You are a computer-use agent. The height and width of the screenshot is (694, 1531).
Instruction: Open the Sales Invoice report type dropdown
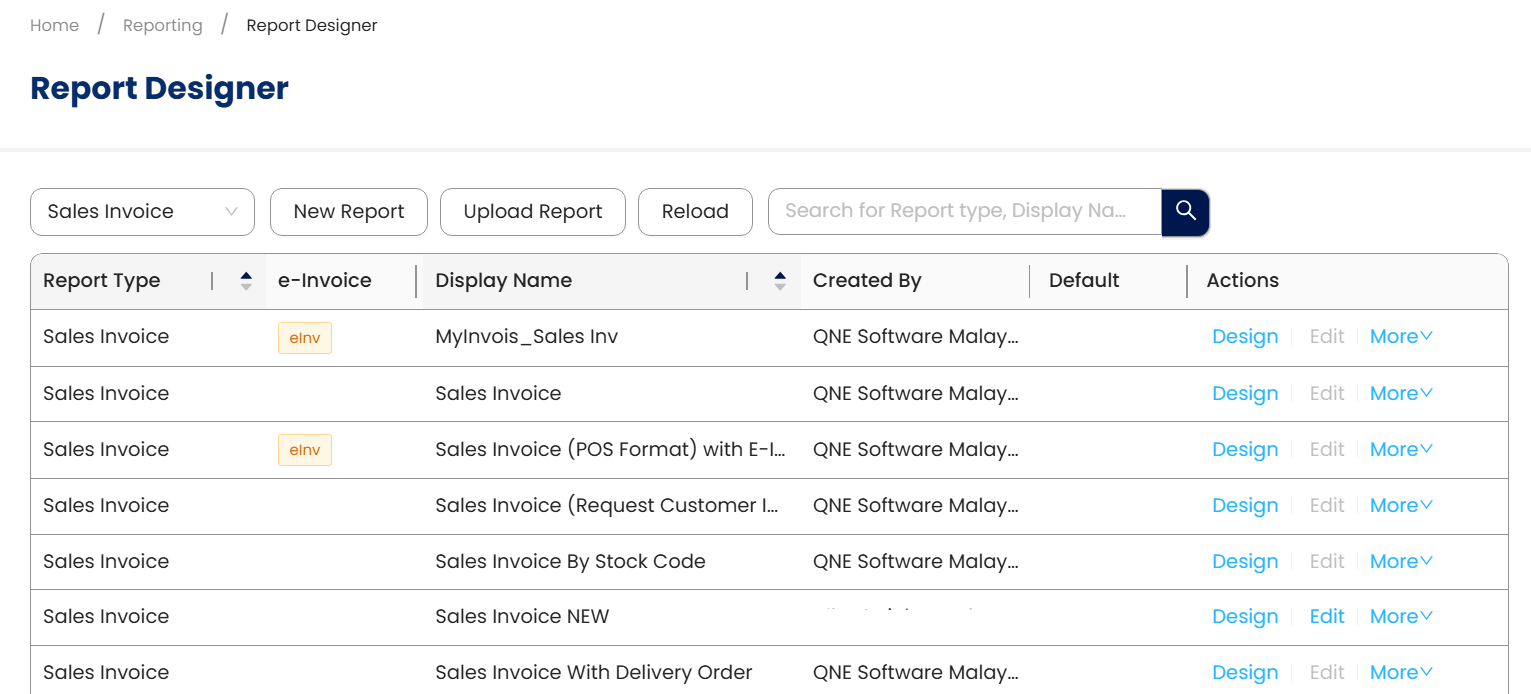point(143,212)
